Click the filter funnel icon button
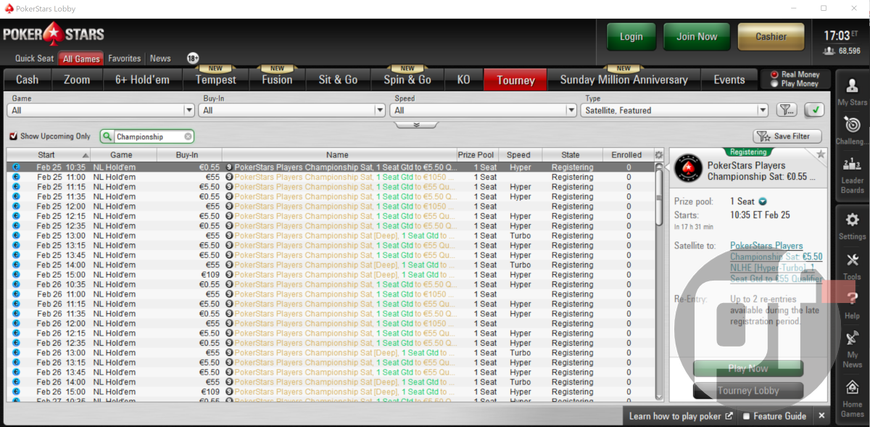This screenshot has height=427, width=870. point(786,110)
